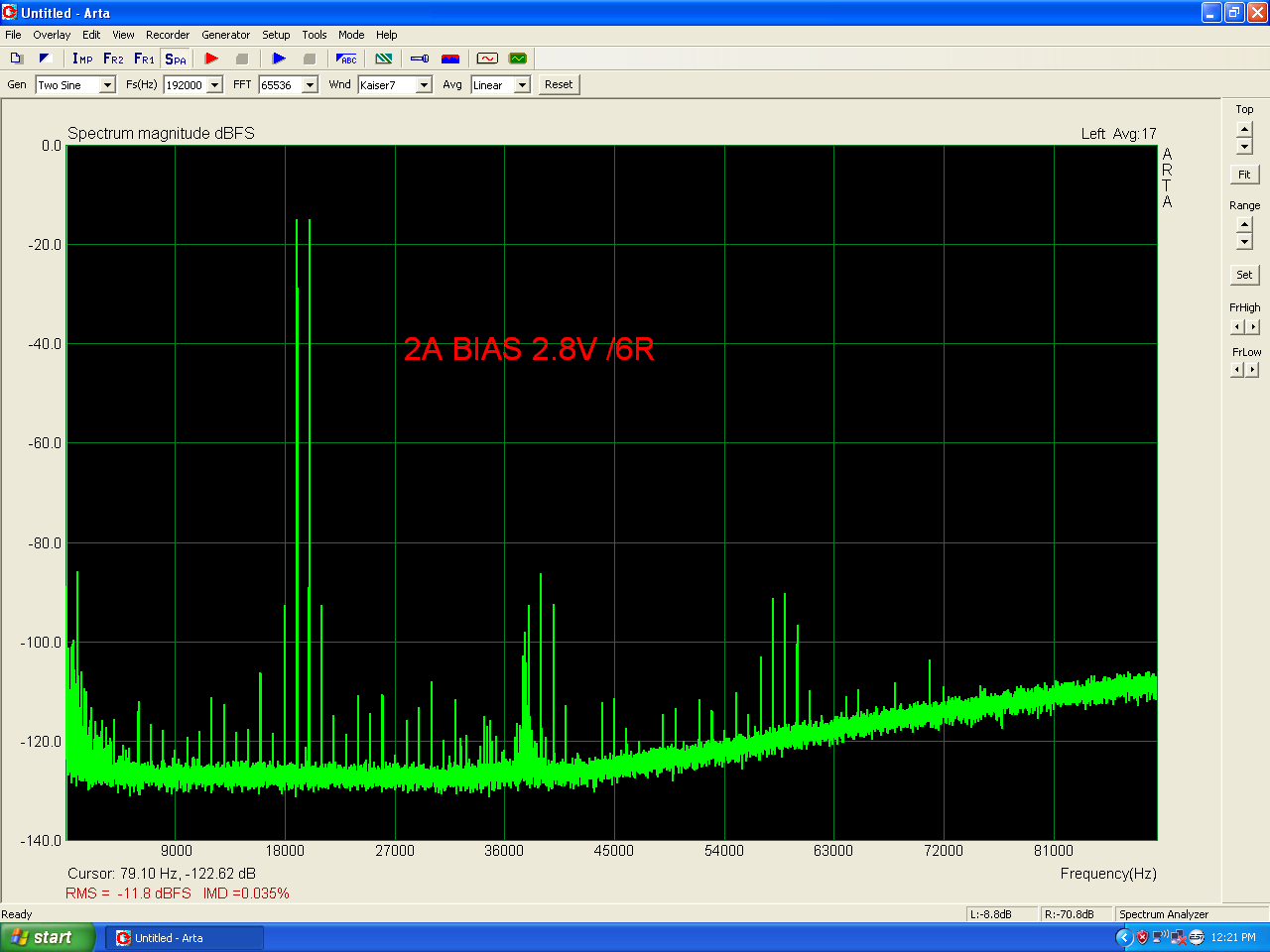This screenshot has width=1270, height=952.
Task: Open the Gen signal type dropdown
Action: (108, 85)
